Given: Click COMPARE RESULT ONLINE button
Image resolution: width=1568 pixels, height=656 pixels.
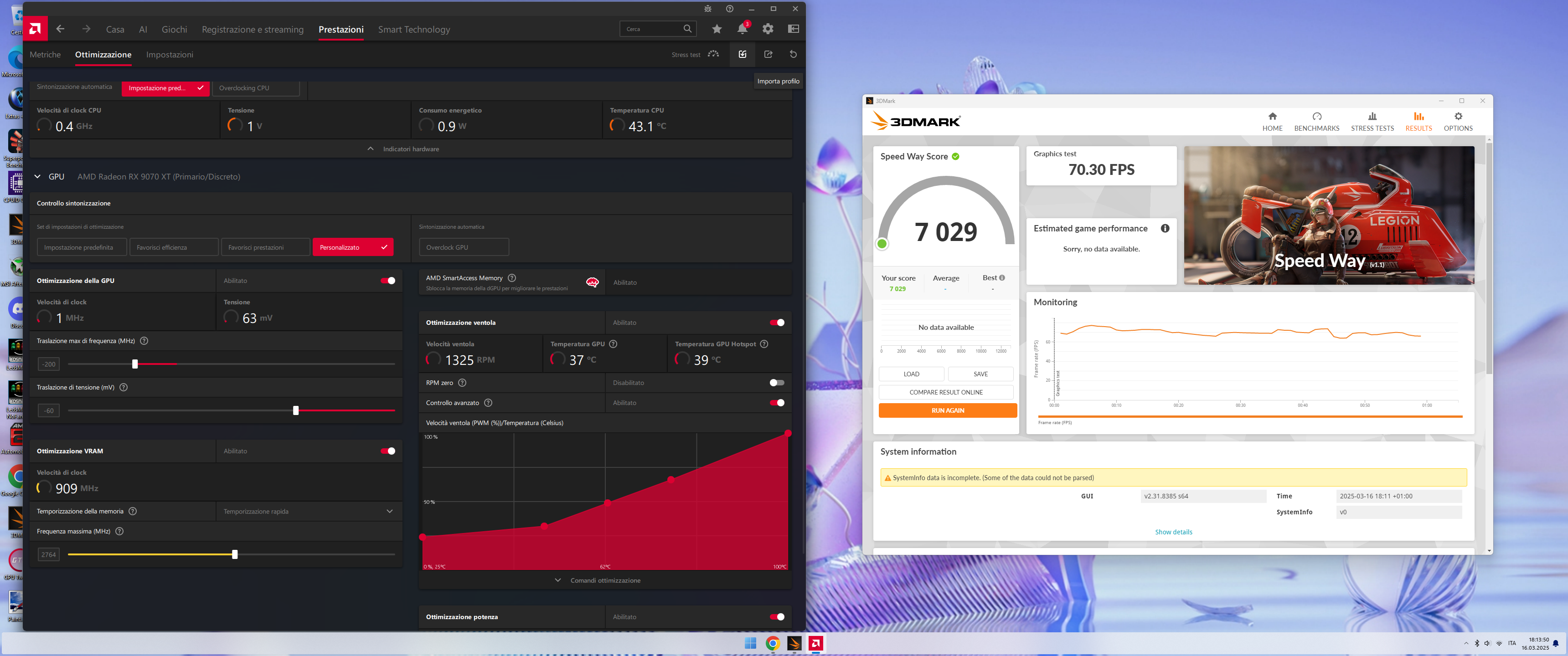Looking at the screenshot, I should point(945,392).
